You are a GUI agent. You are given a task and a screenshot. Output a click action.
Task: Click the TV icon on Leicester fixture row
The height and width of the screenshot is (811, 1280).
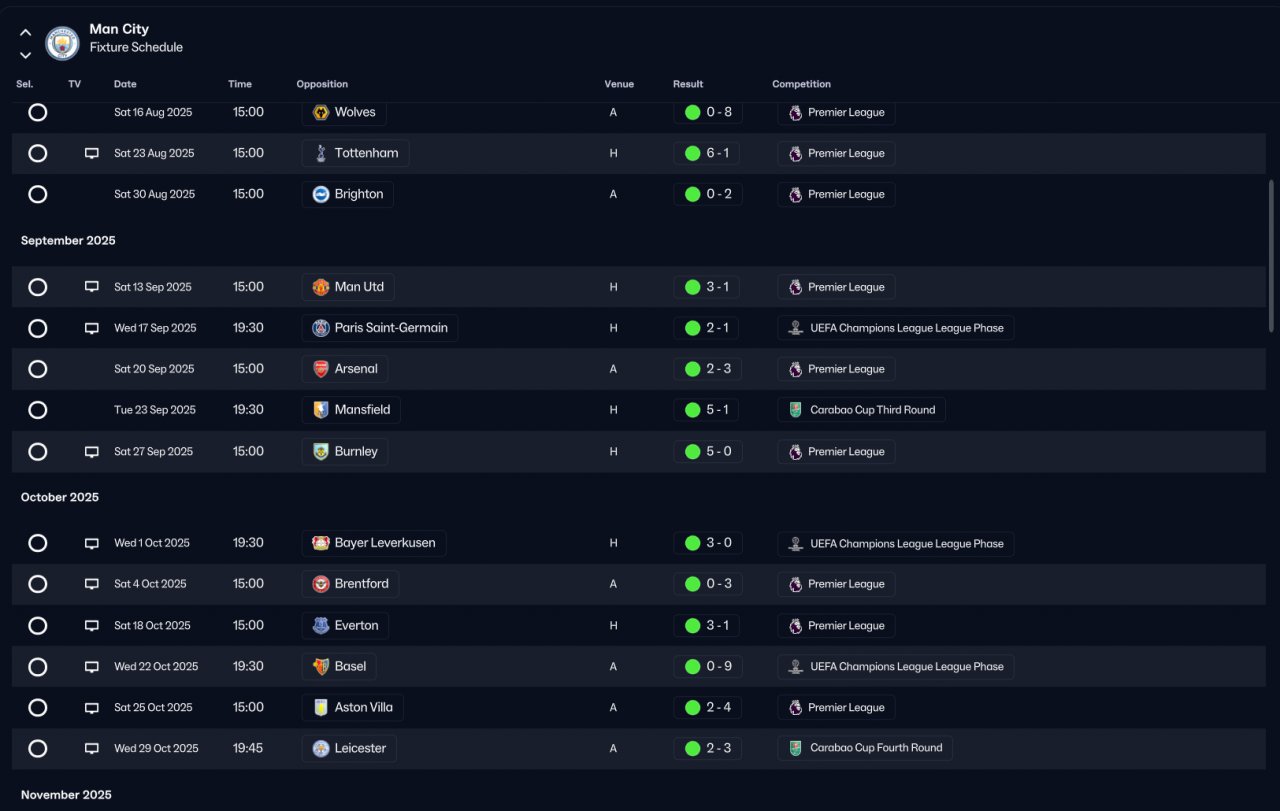point(92,748)
